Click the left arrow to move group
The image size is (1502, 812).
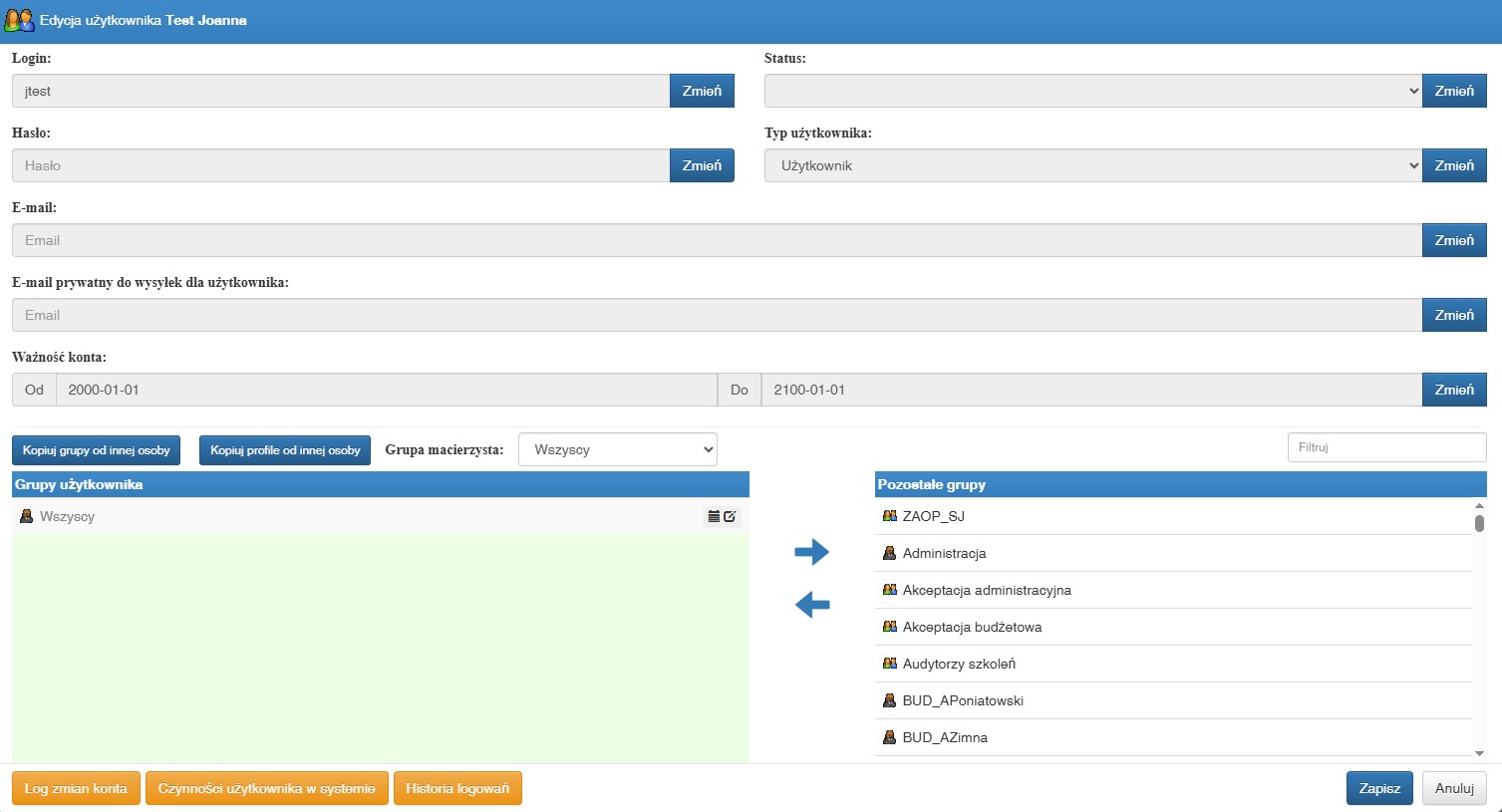click(811, 604)
